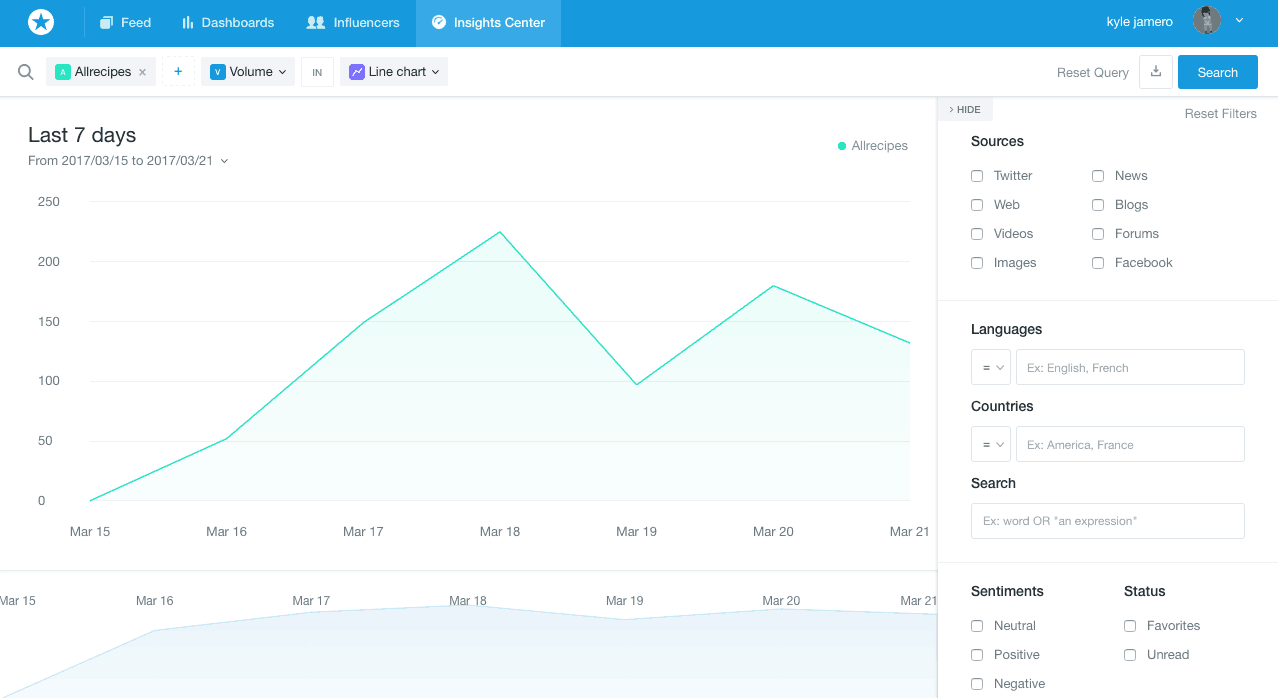Check the Web source
This screenshot has width=1278, height=698.
point(977,205)
